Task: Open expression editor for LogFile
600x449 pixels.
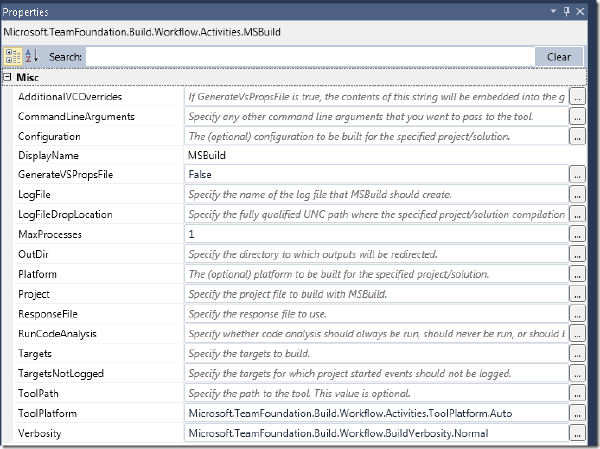Action: (x=577, y=194)
